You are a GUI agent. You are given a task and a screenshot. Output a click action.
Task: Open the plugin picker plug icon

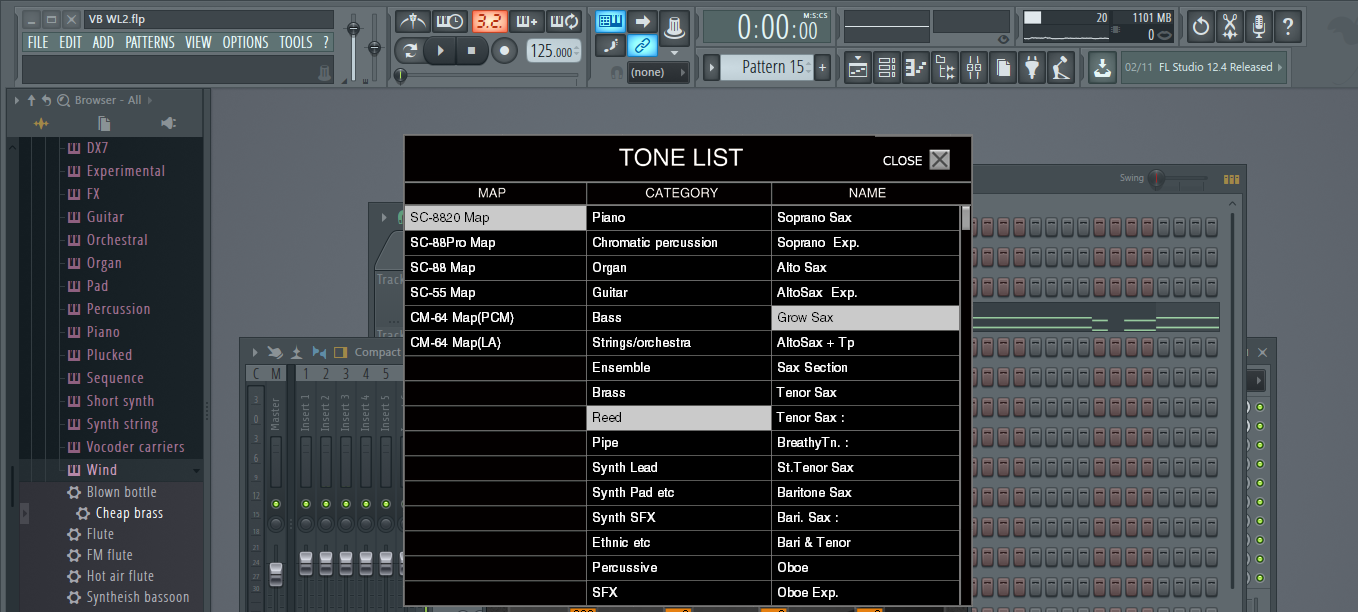pyautogui.click(x=1032, y=68)
